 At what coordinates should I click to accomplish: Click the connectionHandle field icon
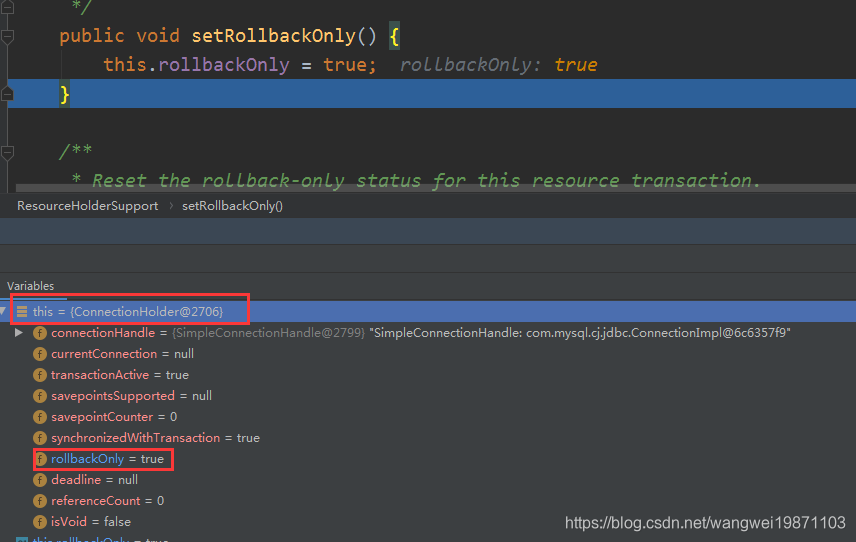coord(40,333)
